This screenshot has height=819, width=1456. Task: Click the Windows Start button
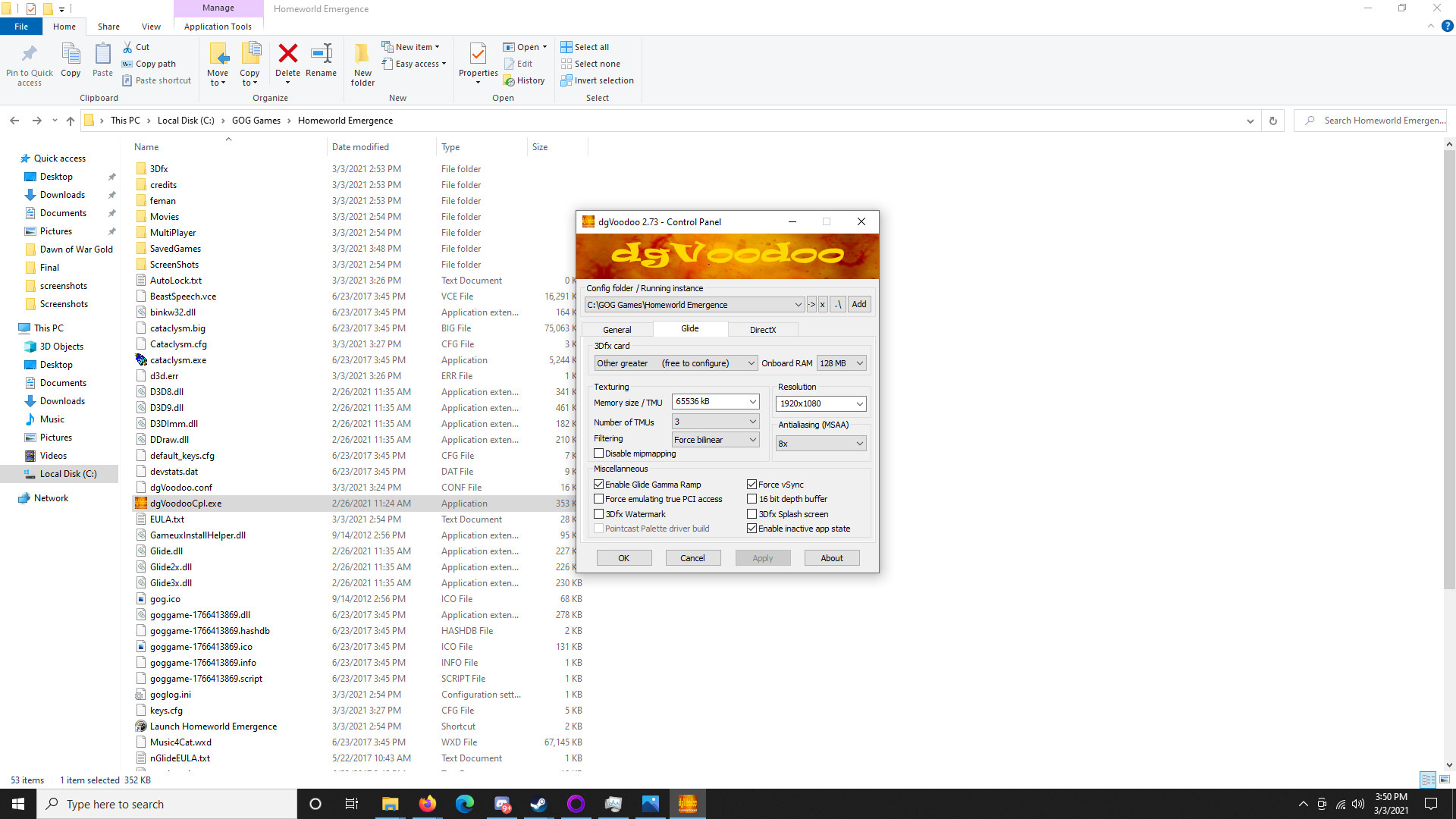18,804
